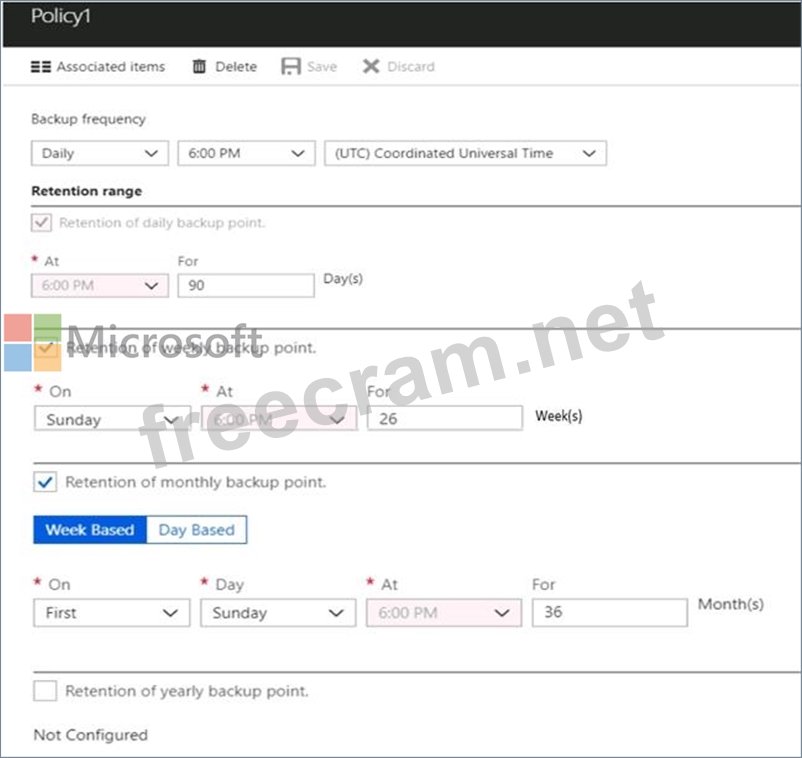Toggle Retention of daily backup point checkbox
Screen dimensions: 802x758
[x=43, y=223]
